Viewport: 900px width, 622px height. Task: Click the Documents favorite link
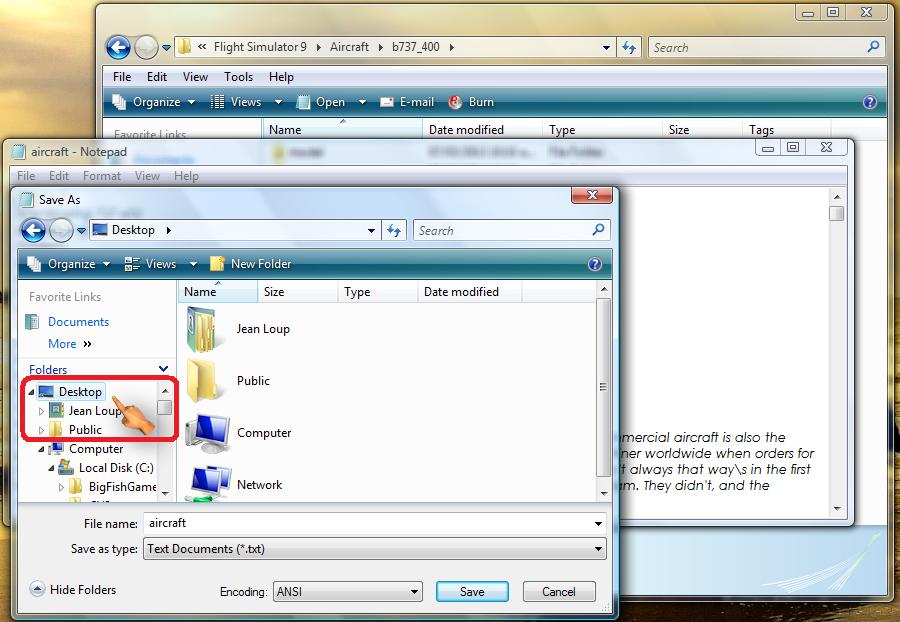(x=78, y=322)
